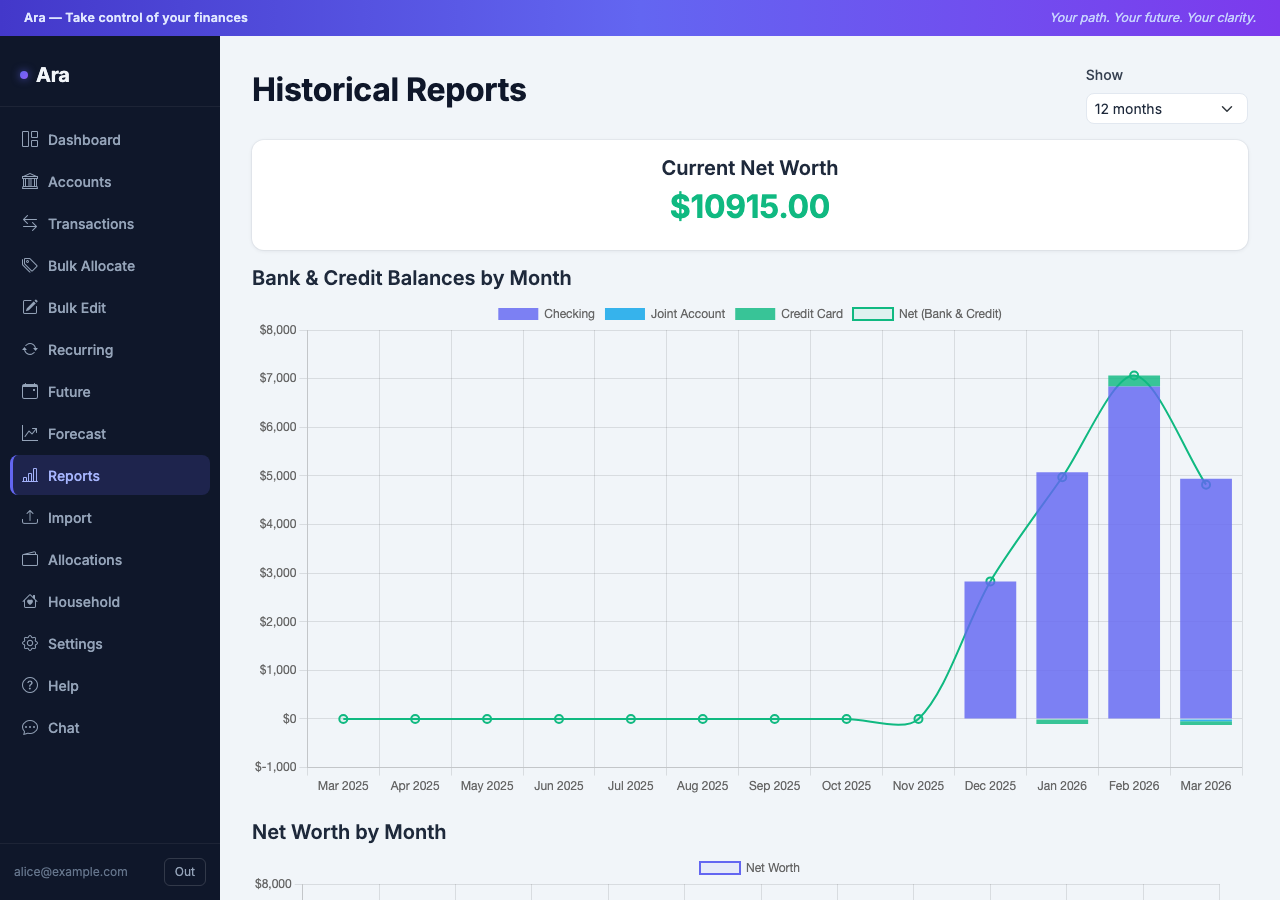
Task: Click the Feb 2026 Checking bar
Action: coord(1134,552)
